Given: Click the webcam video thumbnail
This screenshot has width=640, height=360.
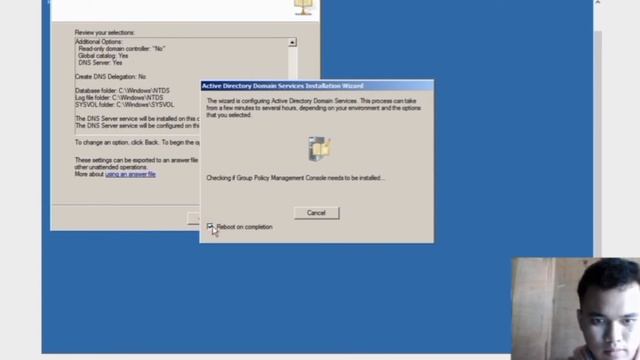Looking at the screenshot, I should click(576, 309).
